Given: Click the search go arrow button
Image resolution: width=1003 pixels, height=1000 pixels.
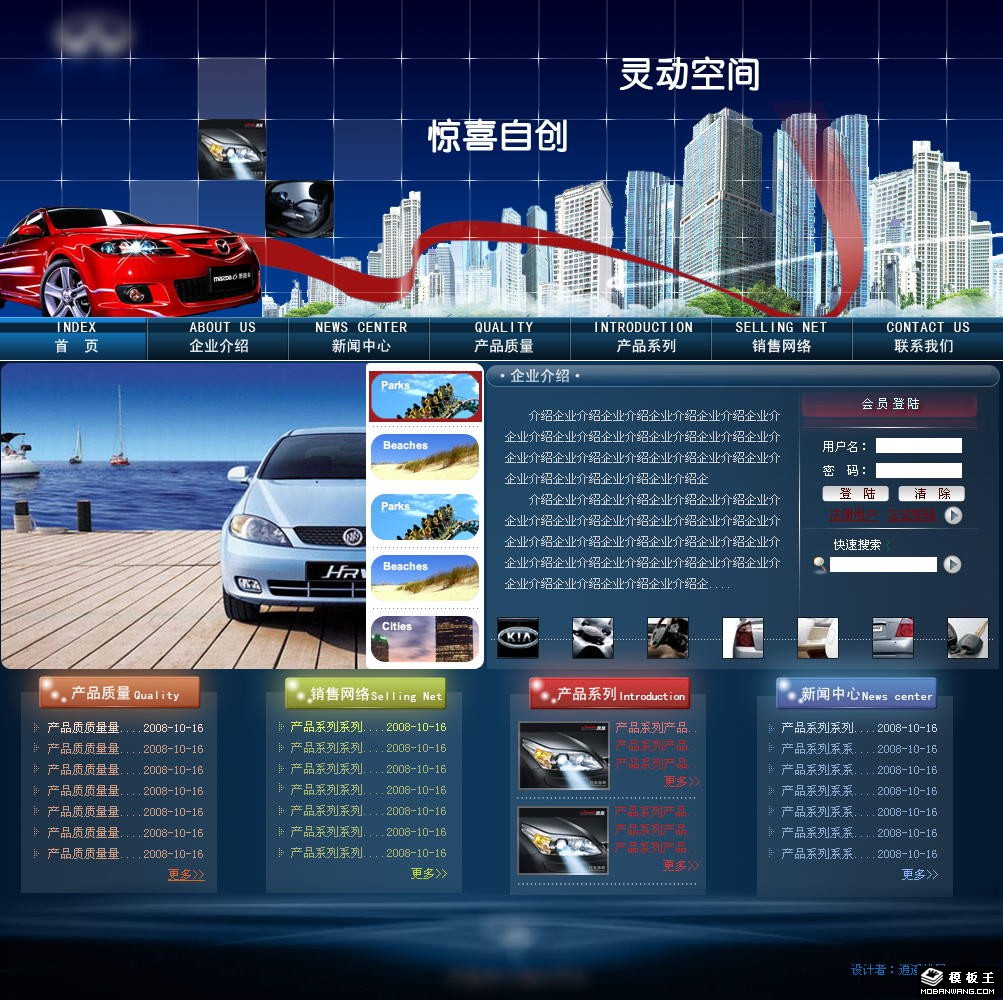Looking at the screenshot, I should click(952, 564).
